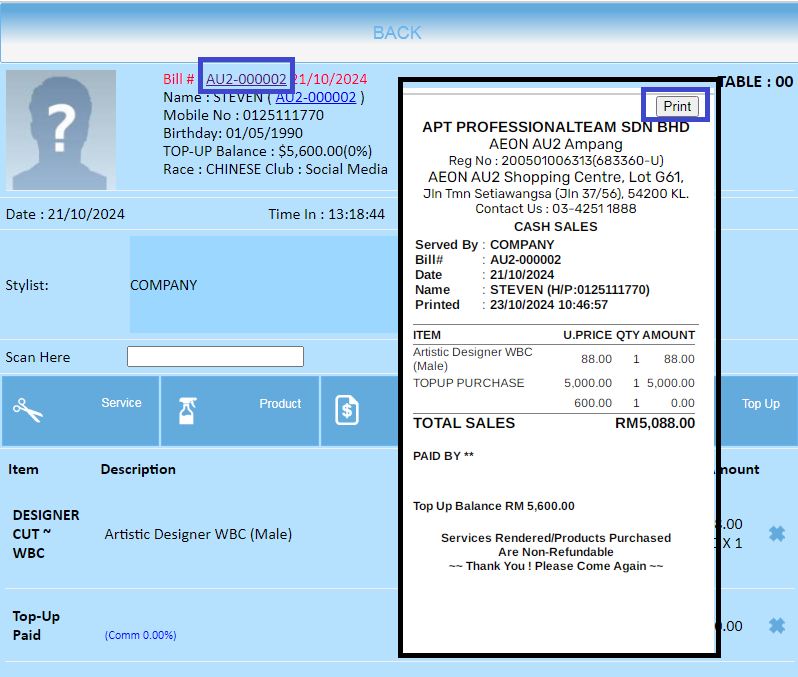Open bill number AU2-000002 link
The width and height of the screenshot is (798, 677).
coord(246,79)
